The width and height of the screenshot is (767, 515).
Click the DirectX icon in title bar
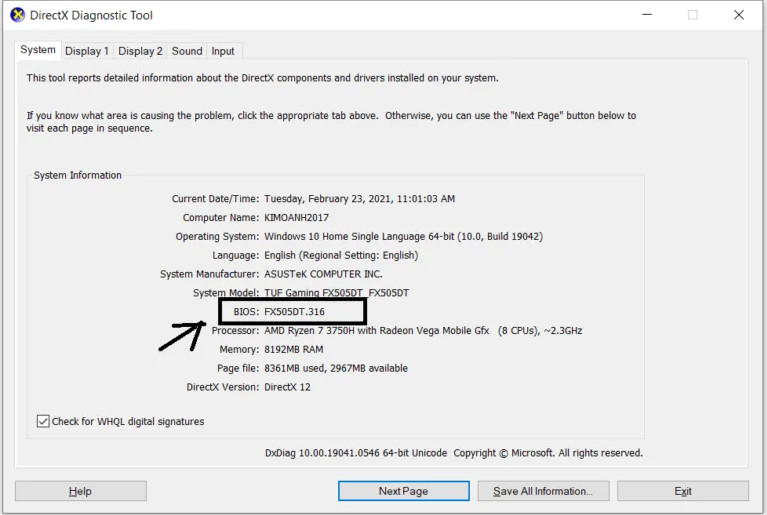click(x=17, y=15)
